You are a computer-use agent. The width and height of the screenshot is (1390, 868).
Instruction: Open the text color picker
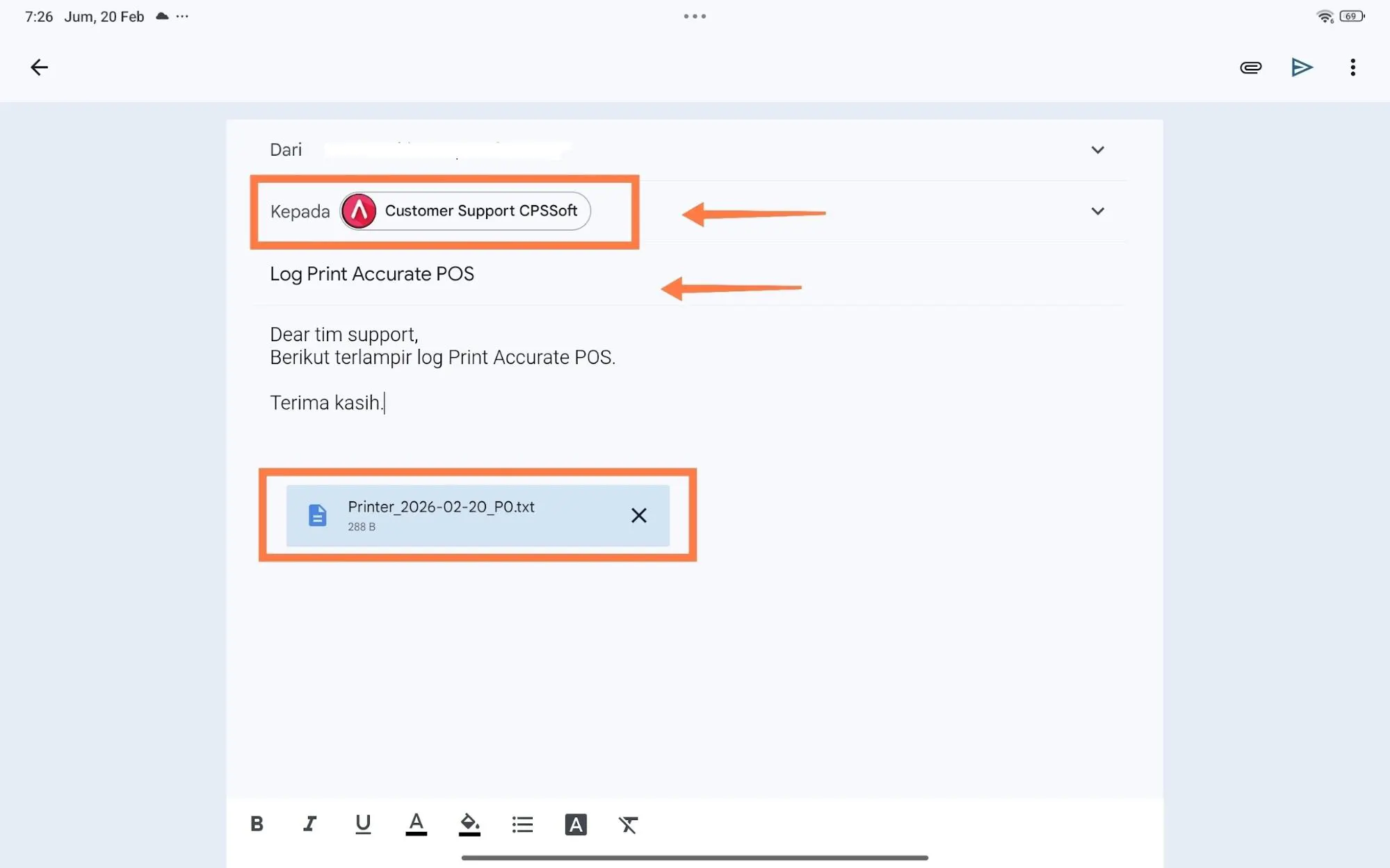[x=416, y=824]
